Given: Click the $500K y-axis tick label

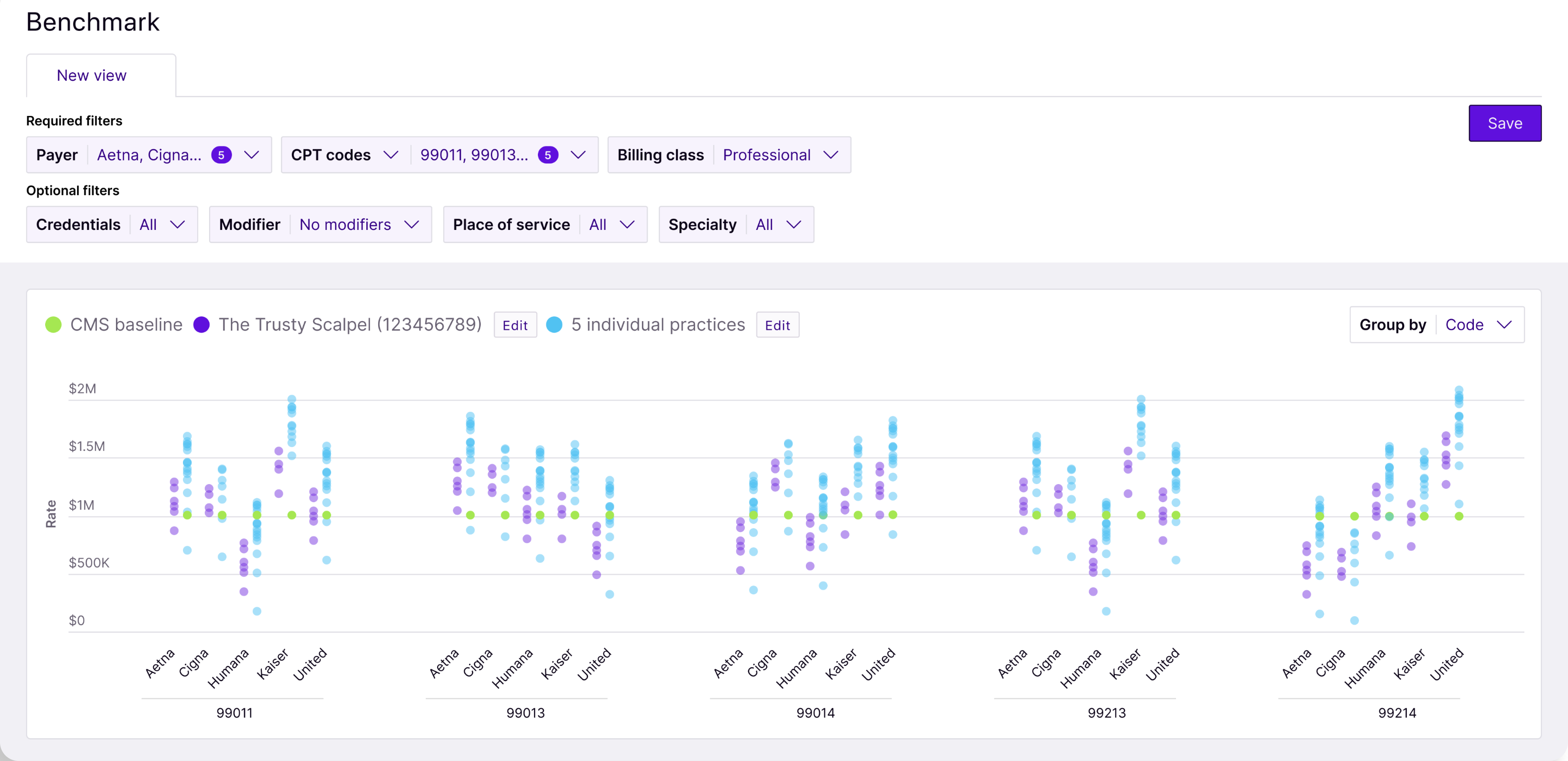Looking at the screenshot, I should coord(89,563).
